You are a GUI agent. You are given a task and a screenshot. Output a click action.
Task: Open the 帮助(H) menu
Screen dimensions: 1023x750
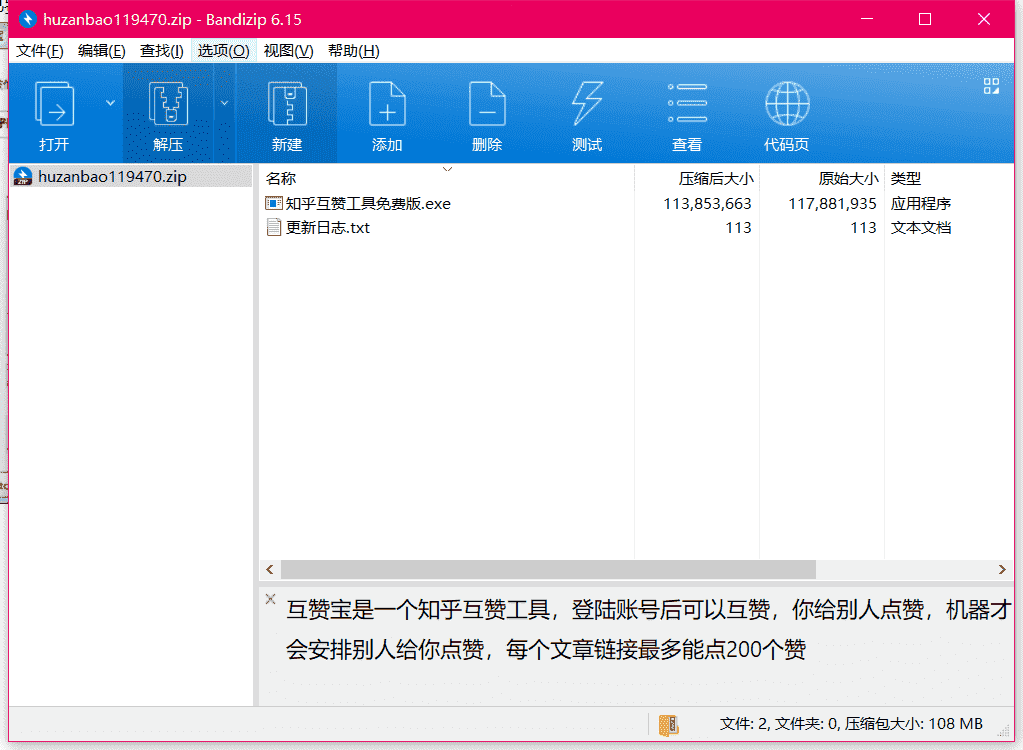coord(354,51)
